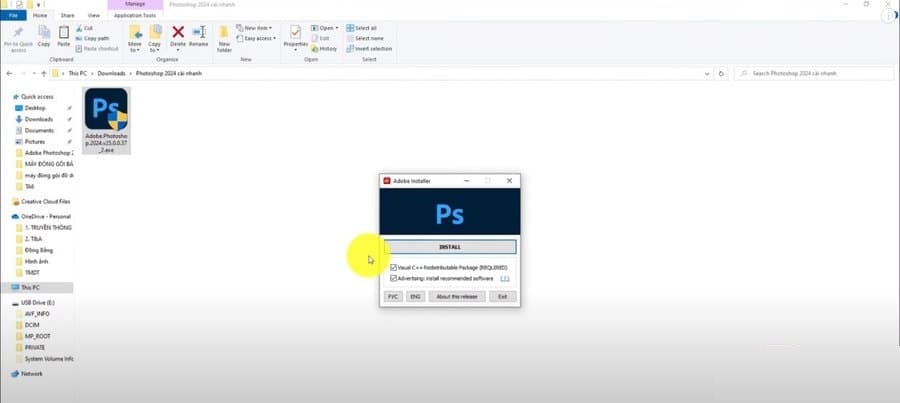Create a New folder from the ribbon
Viewport: 900px width, 403px height.
(224, 38)
